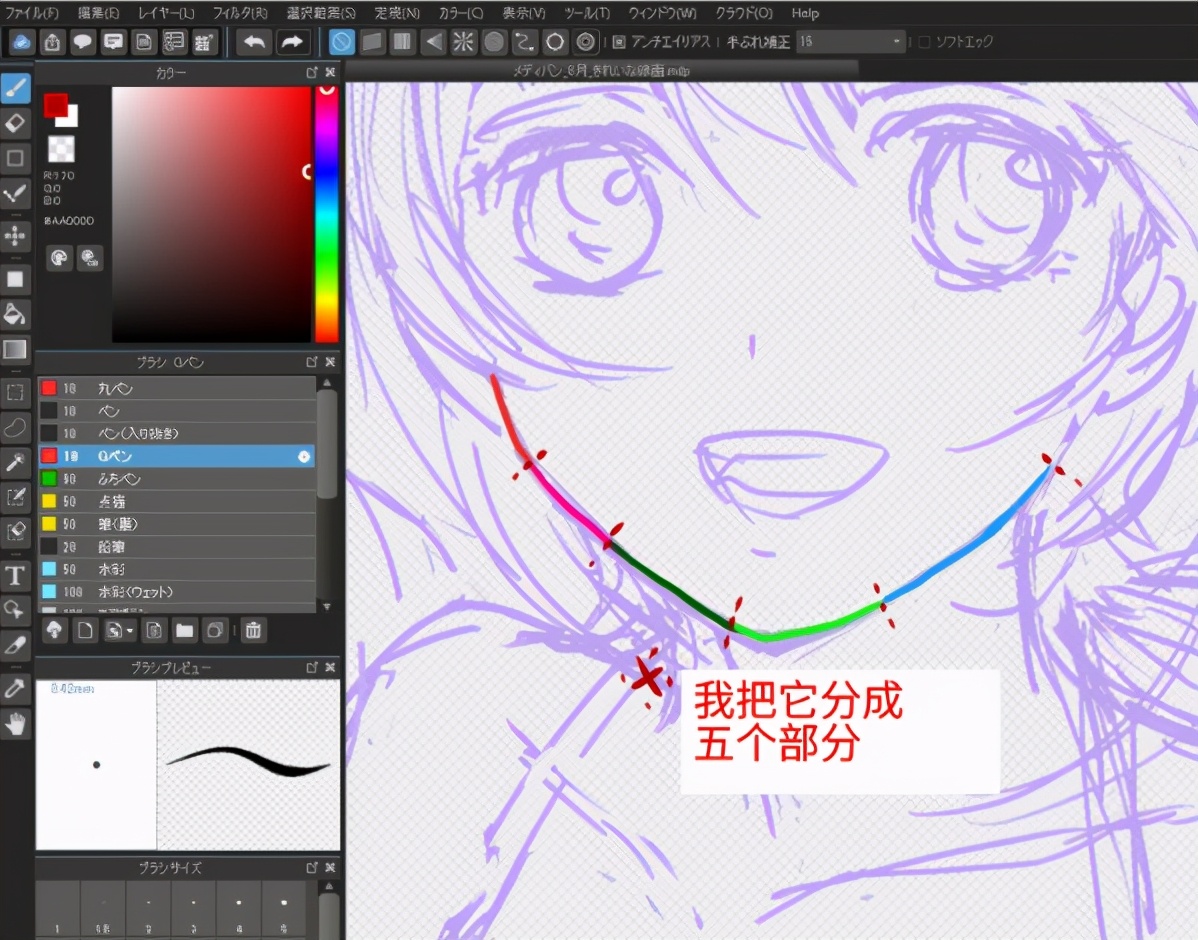Select the Move tool

point(15,235)
